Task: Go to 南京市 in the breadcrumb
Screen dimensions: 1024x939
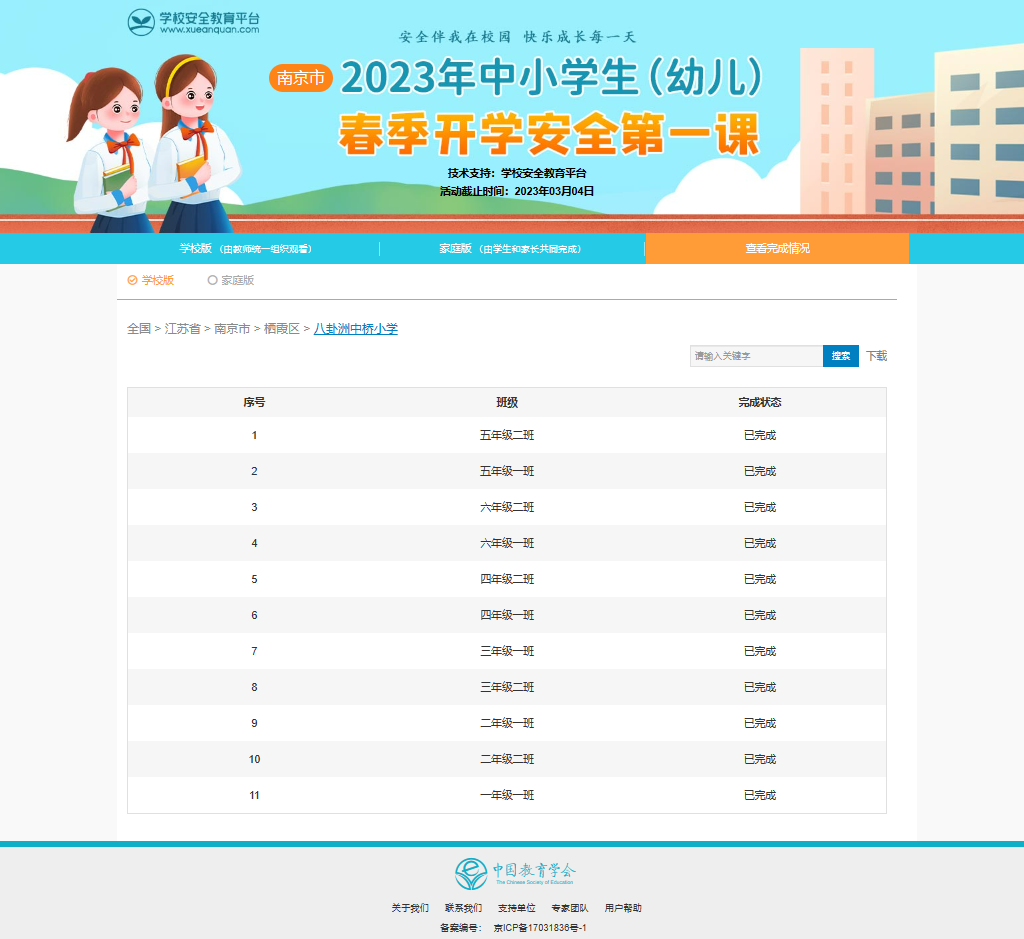Action: click(232, 328)
